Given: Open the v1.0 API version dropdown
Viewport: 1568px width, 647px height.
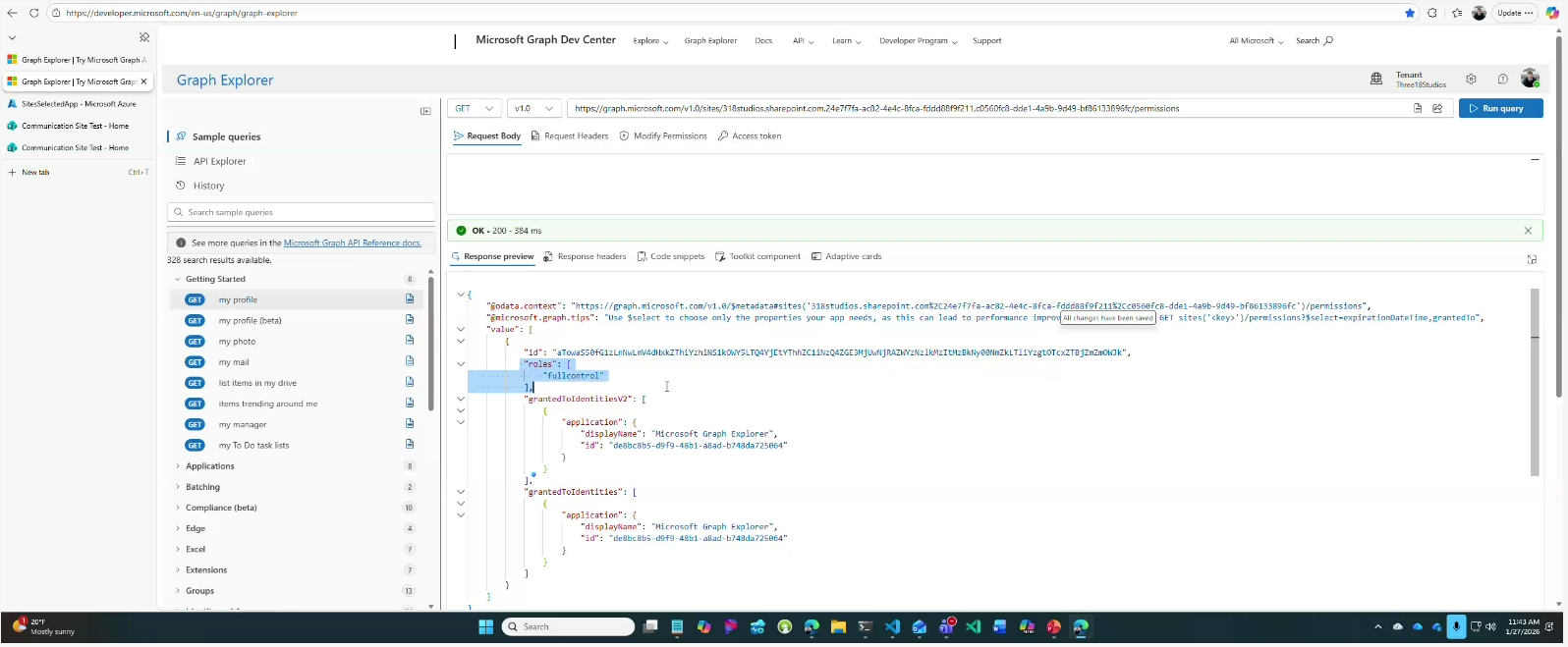Looking at the screenshot, I should point(533,108).
